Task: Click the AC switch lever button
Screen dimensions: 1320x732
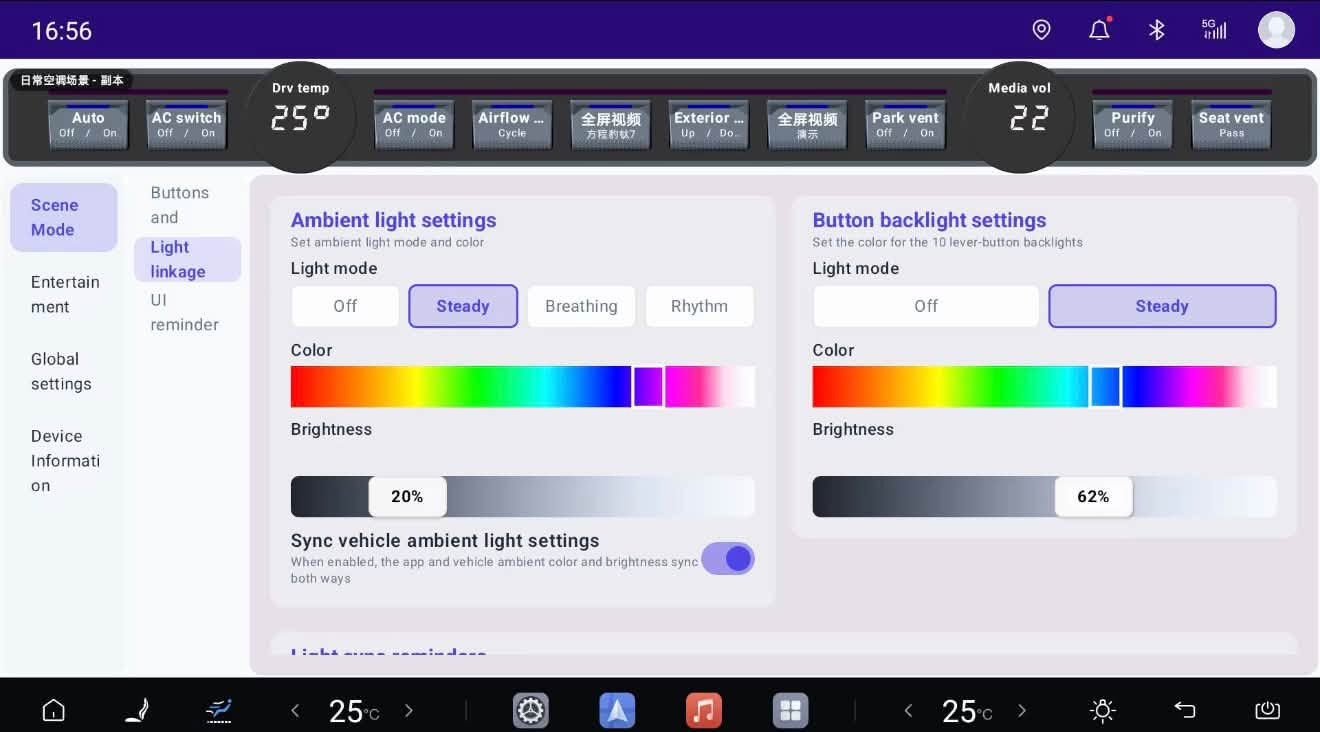Action: tap(186, 124)
